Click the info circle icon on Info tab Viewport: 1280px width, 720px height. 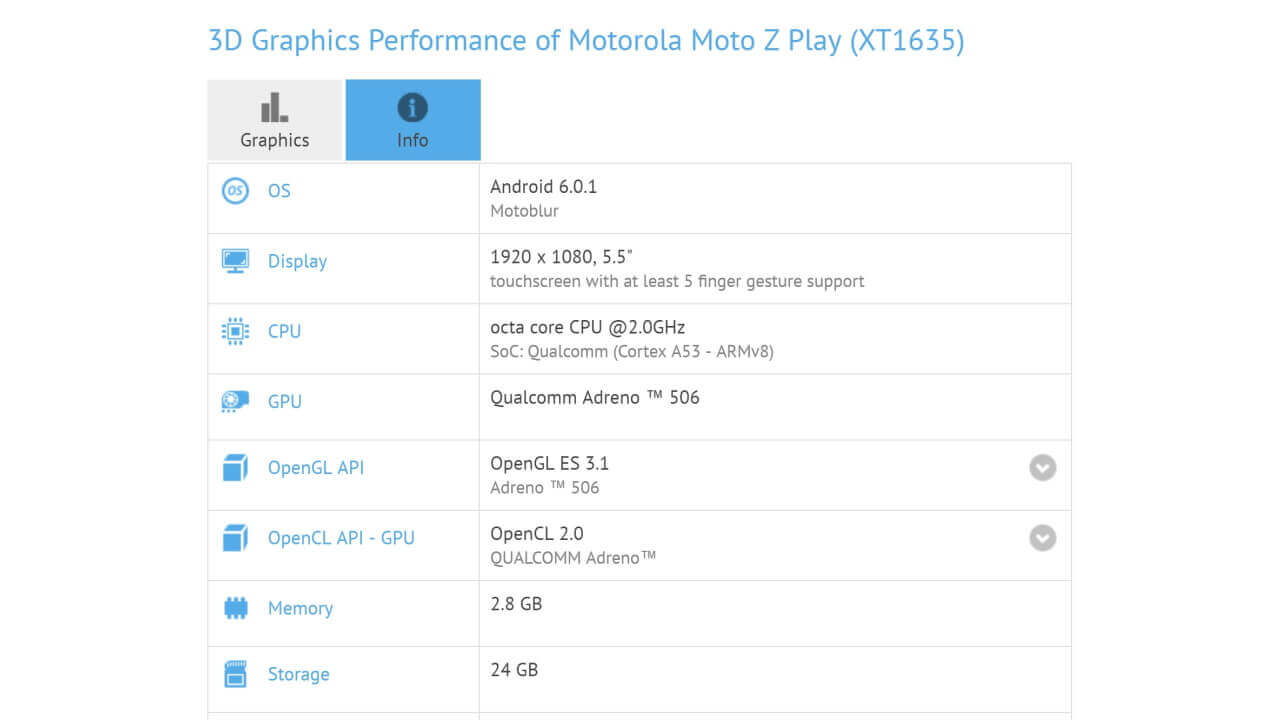coord(412,106)
